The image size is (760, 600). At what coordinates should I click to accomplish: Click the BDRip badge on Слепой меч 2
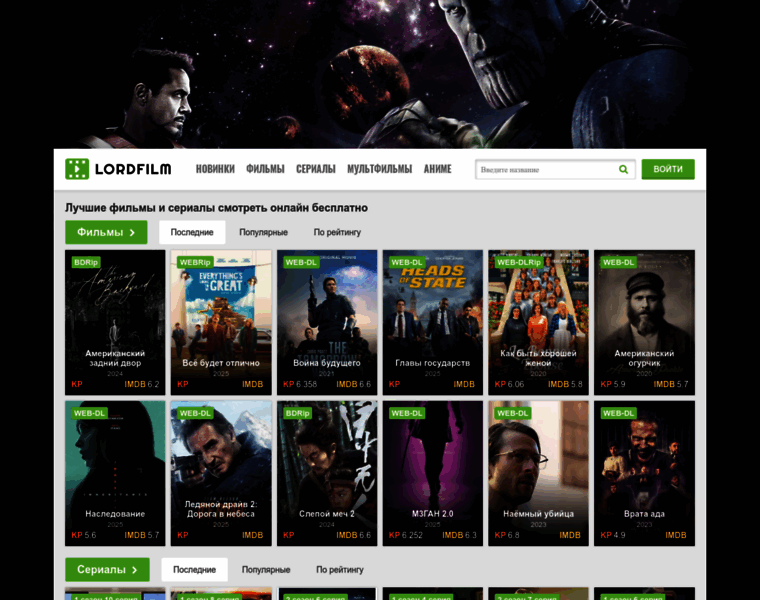click(x=297, y=413)
